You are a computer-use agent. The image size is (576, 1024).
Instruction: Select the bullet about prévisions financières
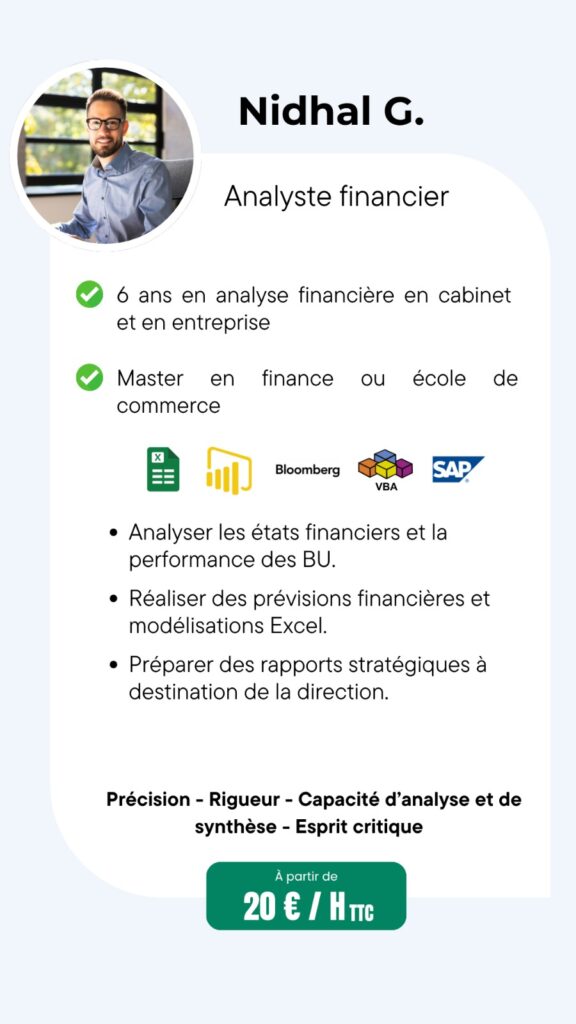click(x=300, y=612)
